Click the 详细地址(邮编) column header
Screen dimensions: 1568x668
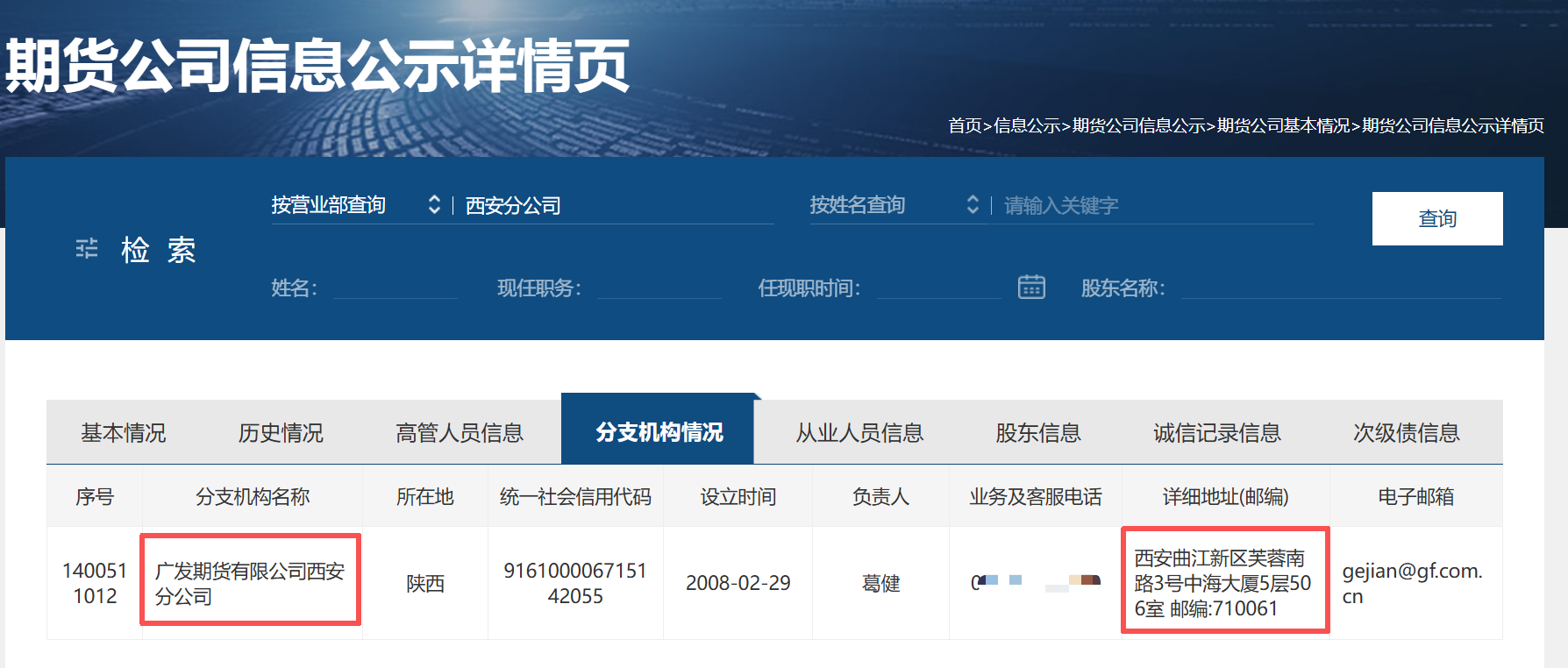point(1226,496)
